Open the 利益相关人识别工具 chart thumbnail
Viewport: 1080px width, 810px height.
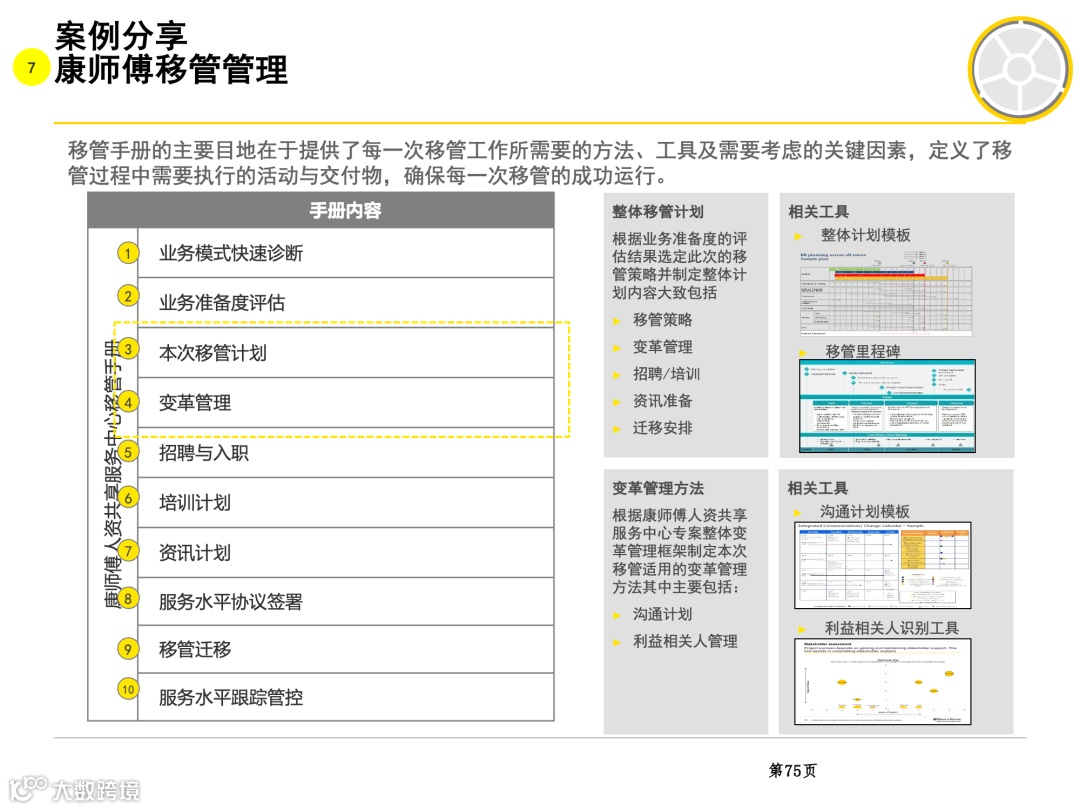883,681
